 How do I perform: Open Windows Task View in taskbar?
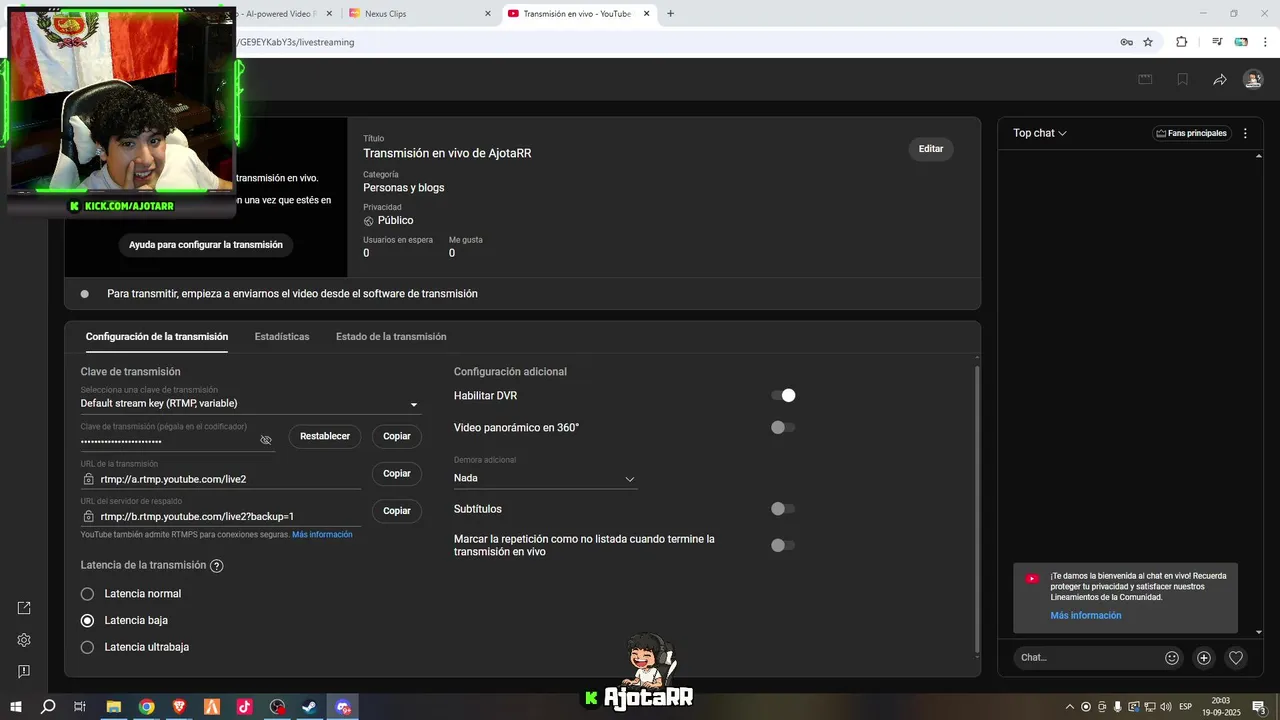click(x=80, y=707)
